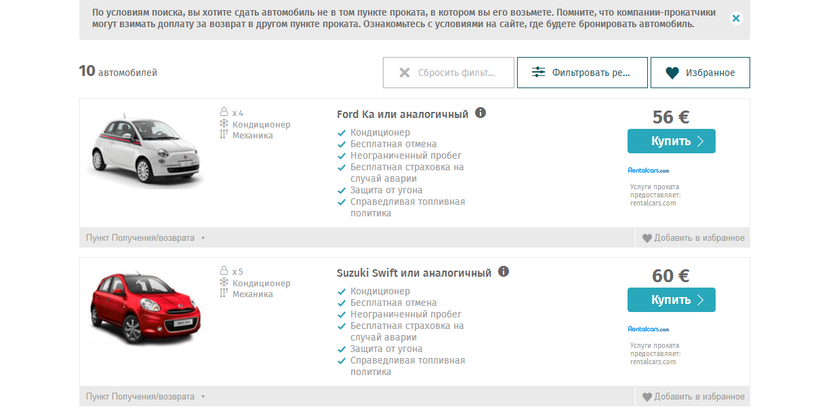Viewport: 820px width, 409px height.
Task: Click the X icon in Сбросить фильтр button
Action: [404, 73]
